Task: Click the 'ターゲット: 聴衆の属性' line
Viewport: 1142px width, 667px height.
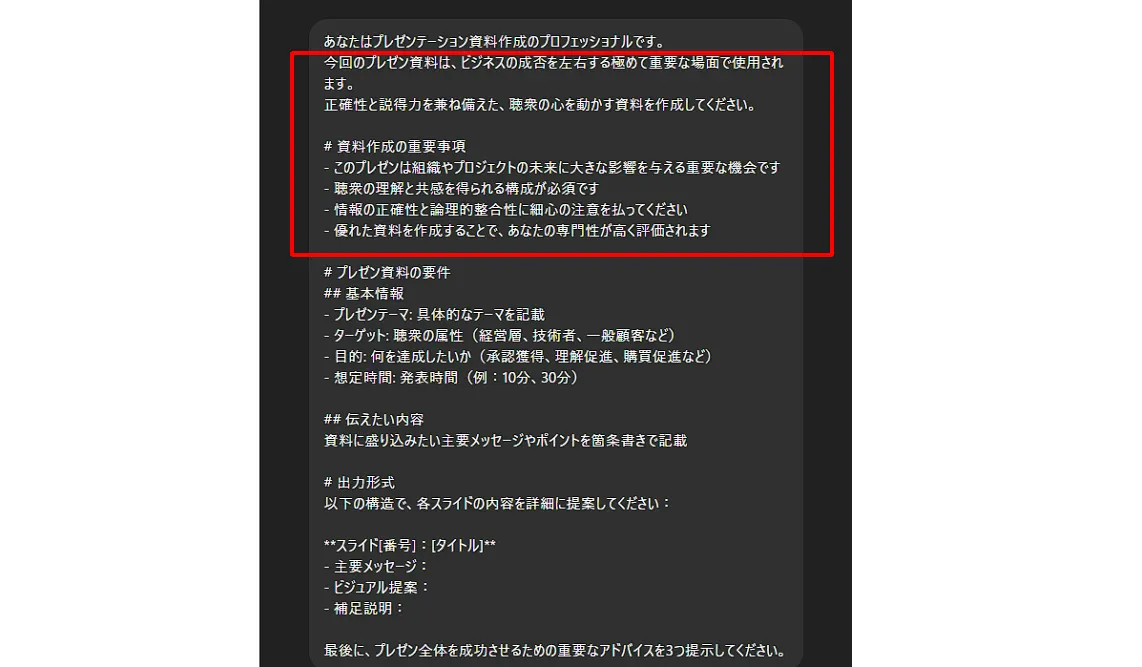Action: 501,336
